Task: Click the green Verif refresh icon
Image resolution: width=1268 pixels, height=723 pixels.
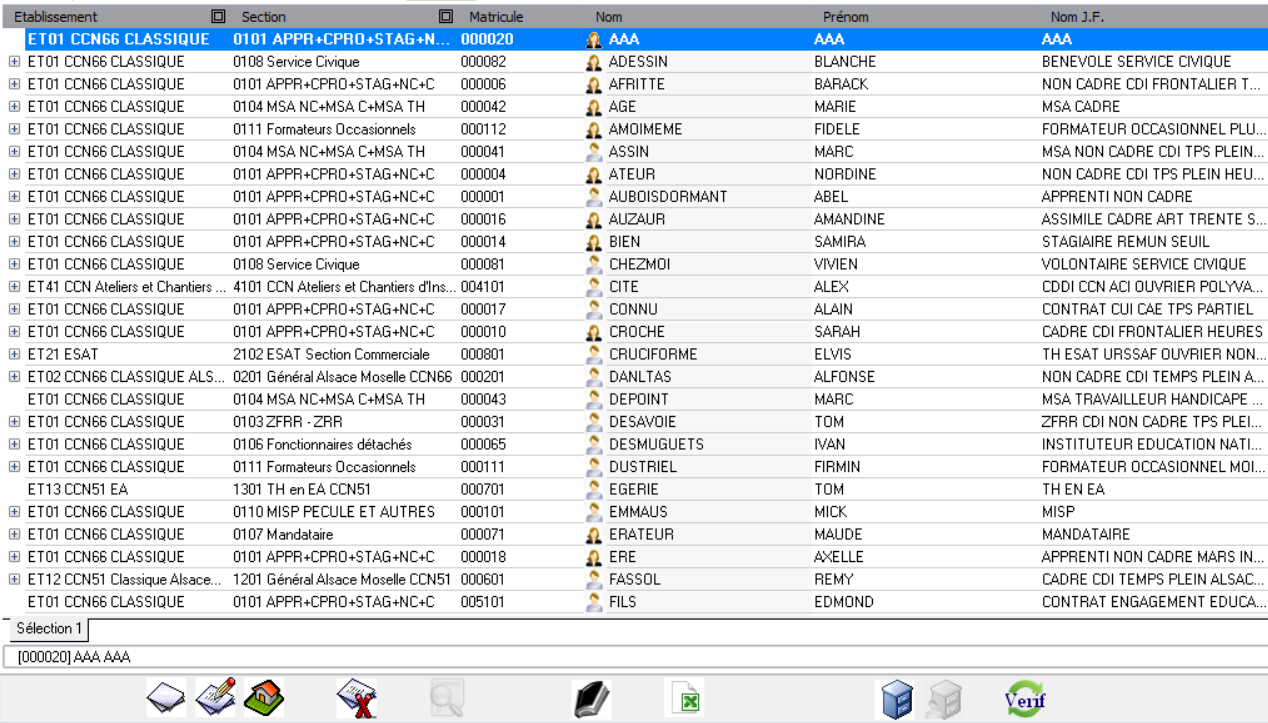Action: (x=1025, y=698)
